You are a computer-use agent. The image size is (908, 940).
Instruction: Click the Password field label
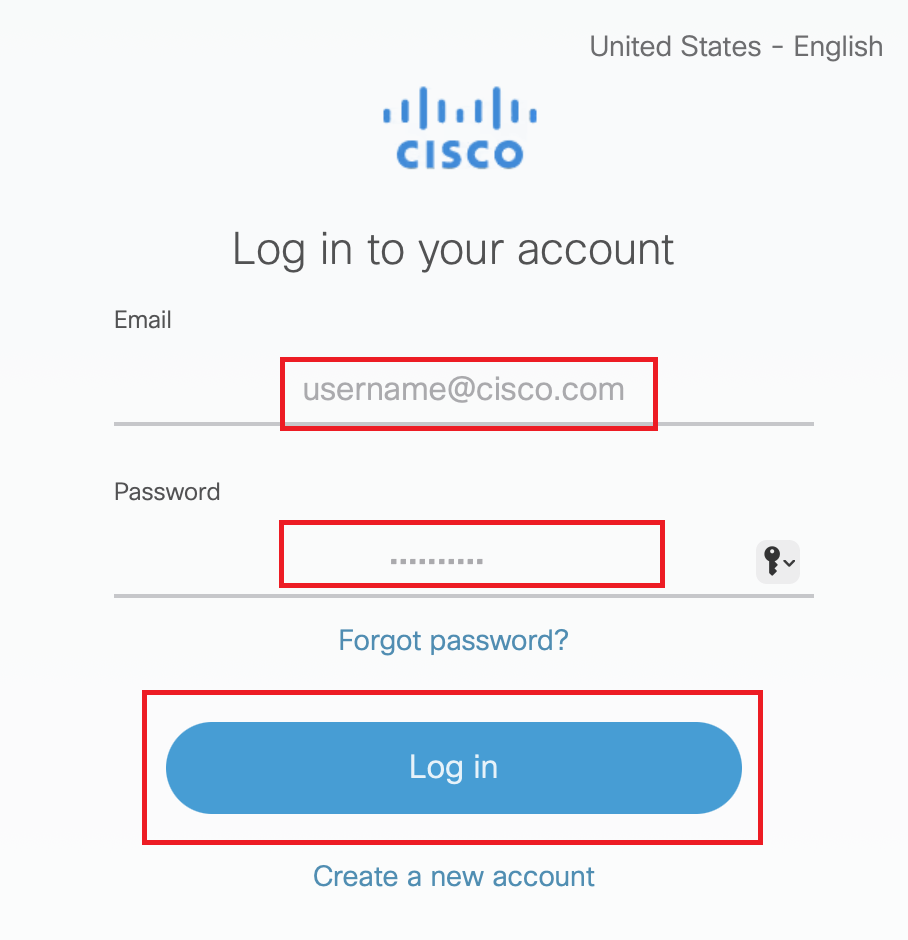click(167, 492)
